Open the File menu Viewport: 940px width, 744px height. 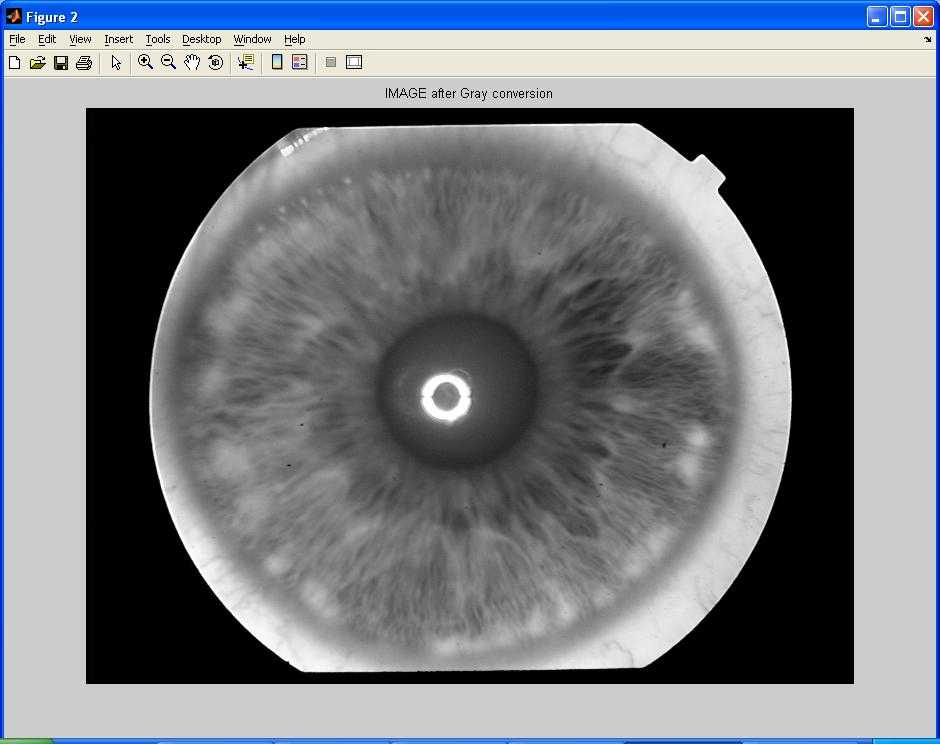[x=17, y=39]
